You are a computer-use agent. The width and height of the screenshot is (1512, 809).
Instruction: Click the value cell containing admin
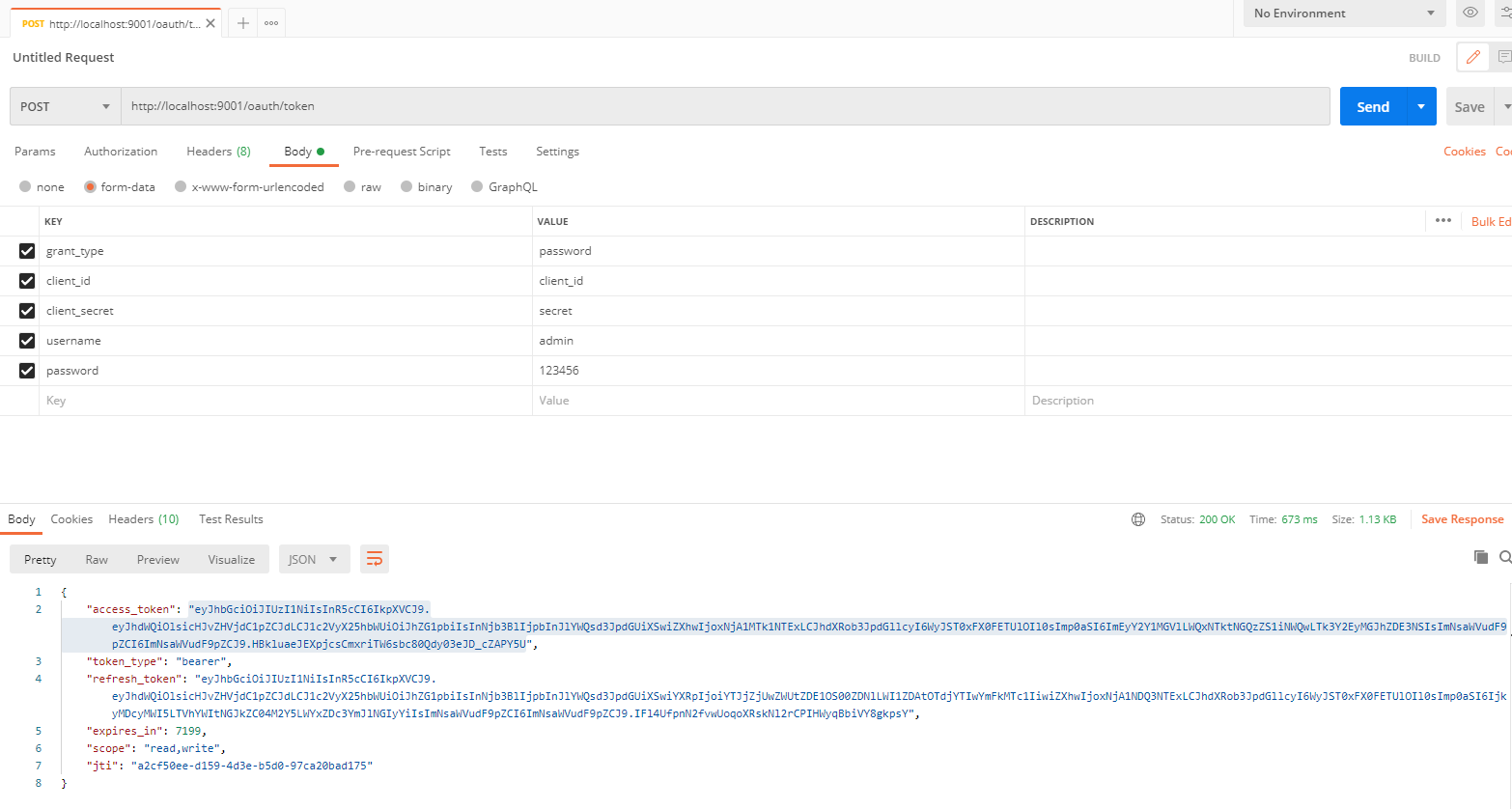778,341
